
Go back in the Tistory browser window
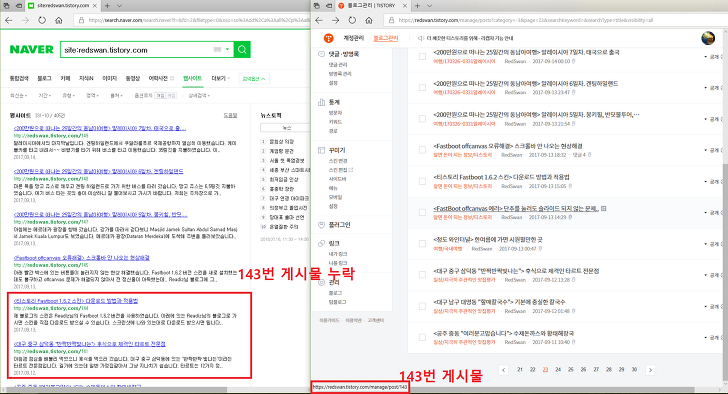319,20
